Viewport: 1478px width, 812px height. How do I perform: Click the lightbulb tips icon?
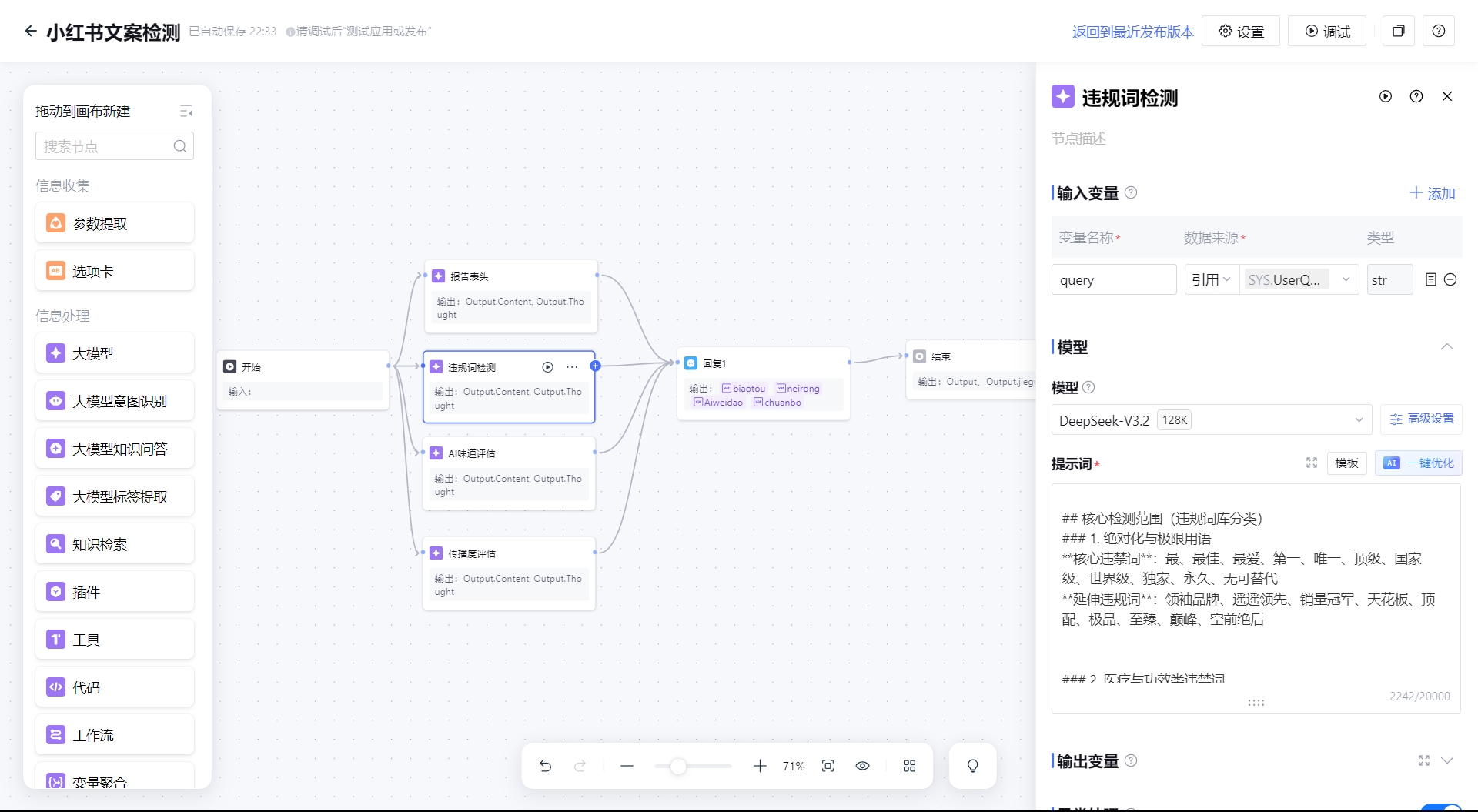coord(972,766)
